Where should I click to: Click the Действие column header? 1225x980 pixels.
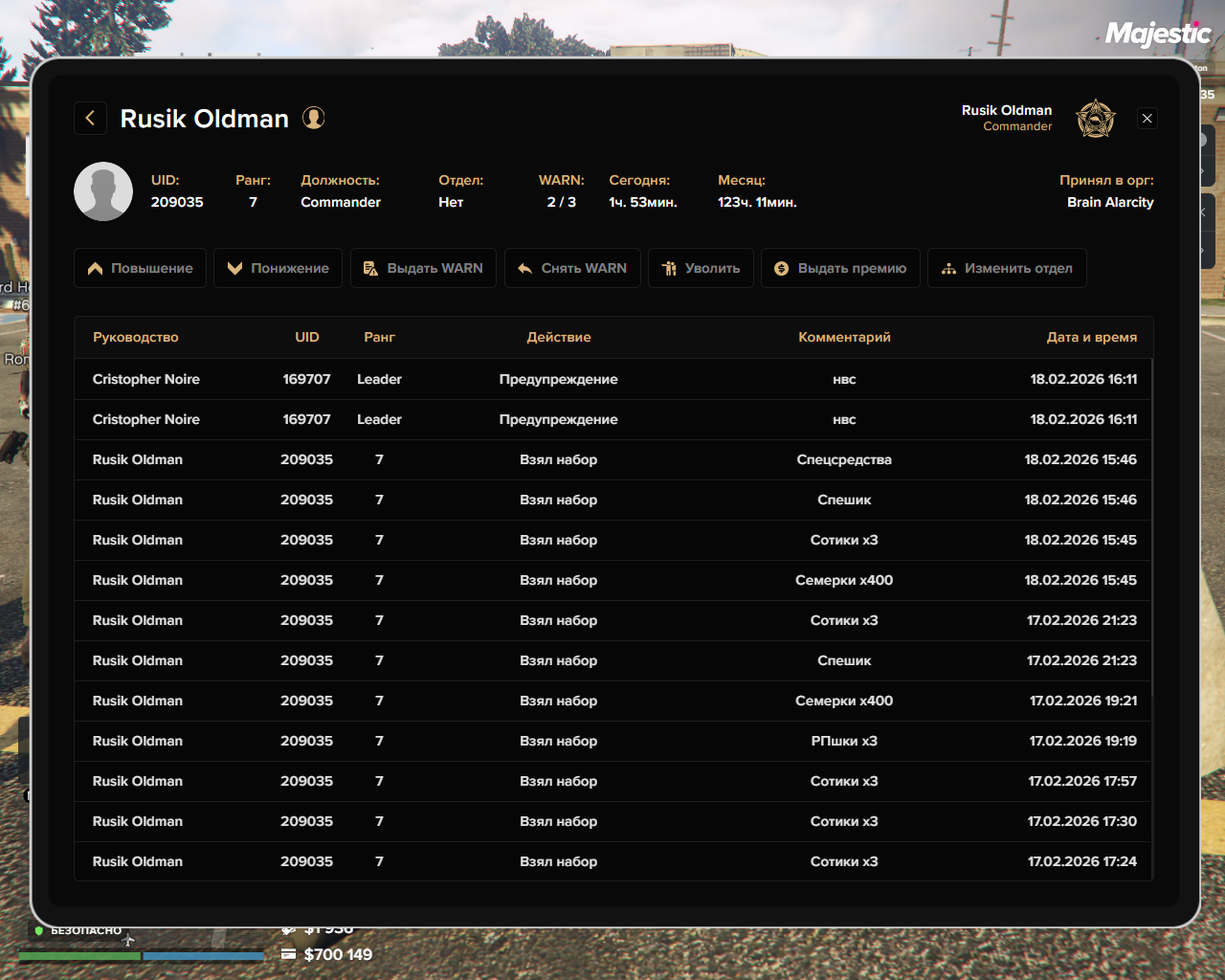click(x=559, y=337)
